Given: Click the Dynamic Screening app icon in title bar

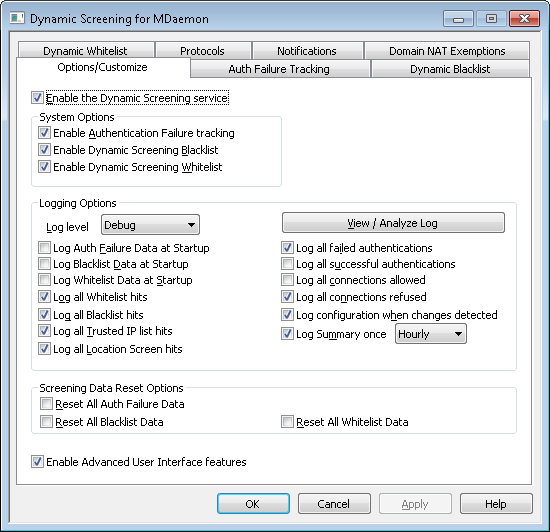Looking at the screenshot, I should click(x=17, y=18).
